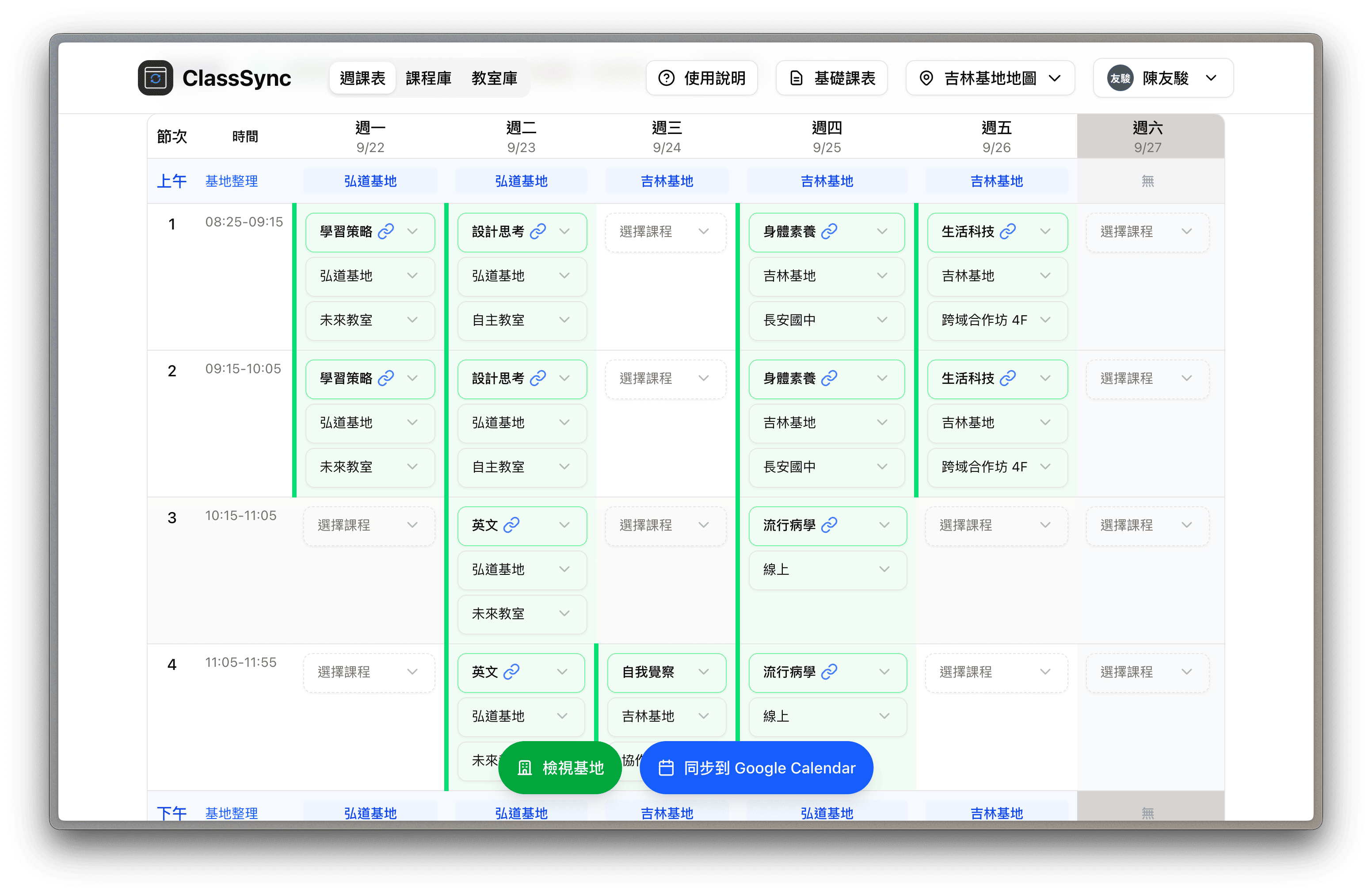
Task: Expand the 跨域合作坊 4F classroom selector
Action: pyautogui.click(x=997, y=321)
